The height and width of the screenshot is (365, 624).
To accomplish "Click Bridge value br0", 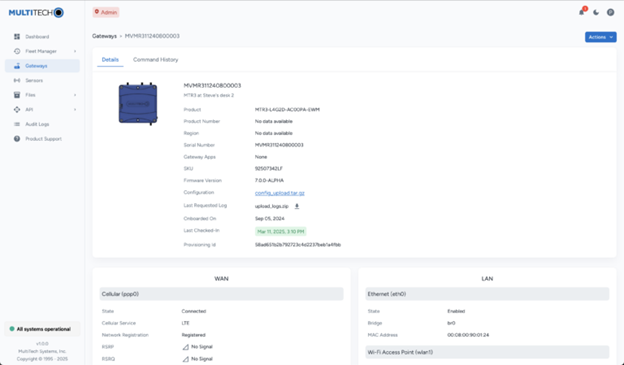I will (451, 323).
